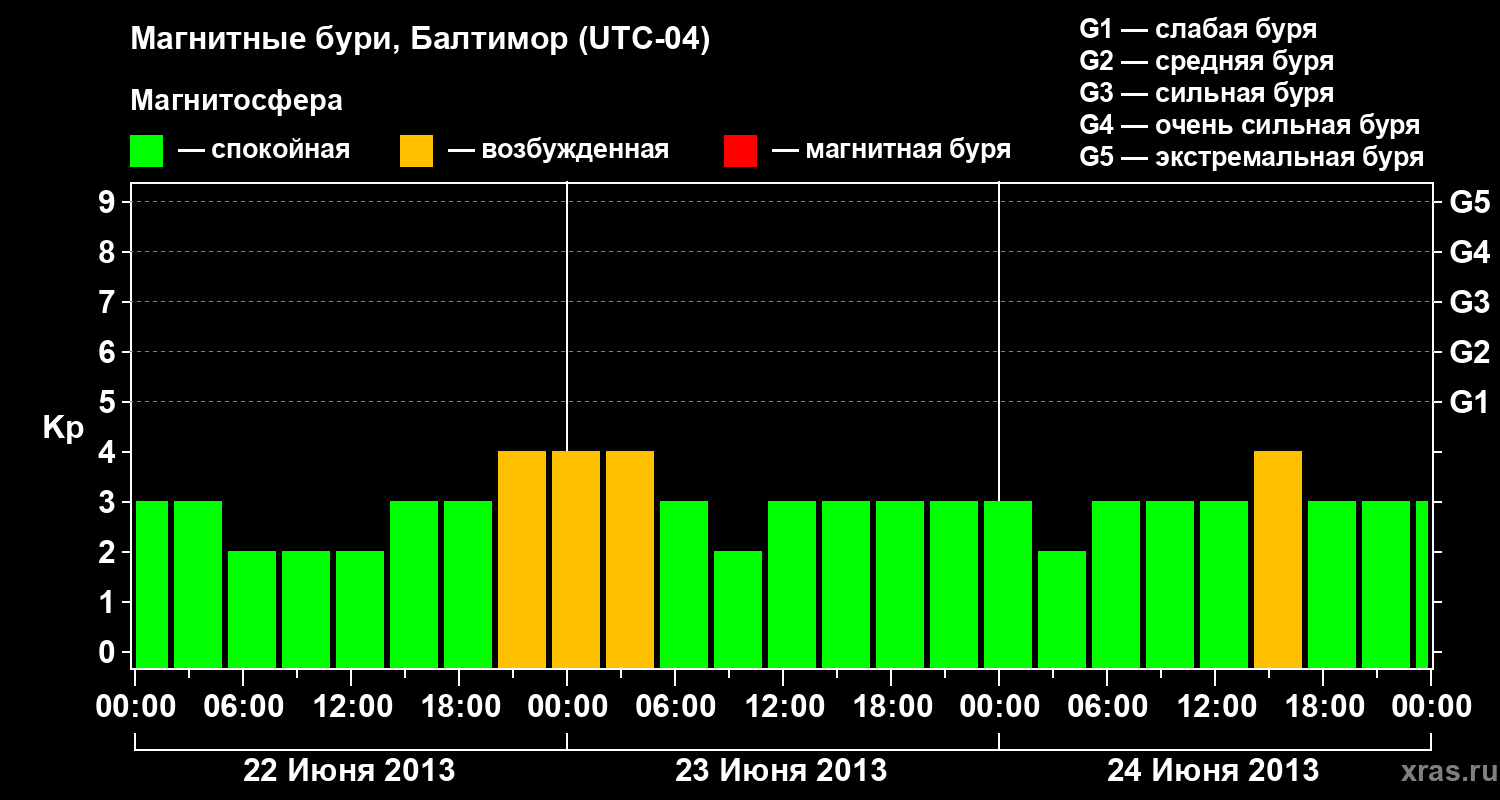Image resolution: width=1500 pixels, height=800 pixels.
Task: Click the orange Kp 4 bar on 24 Июня
Action: point(1278,560)
